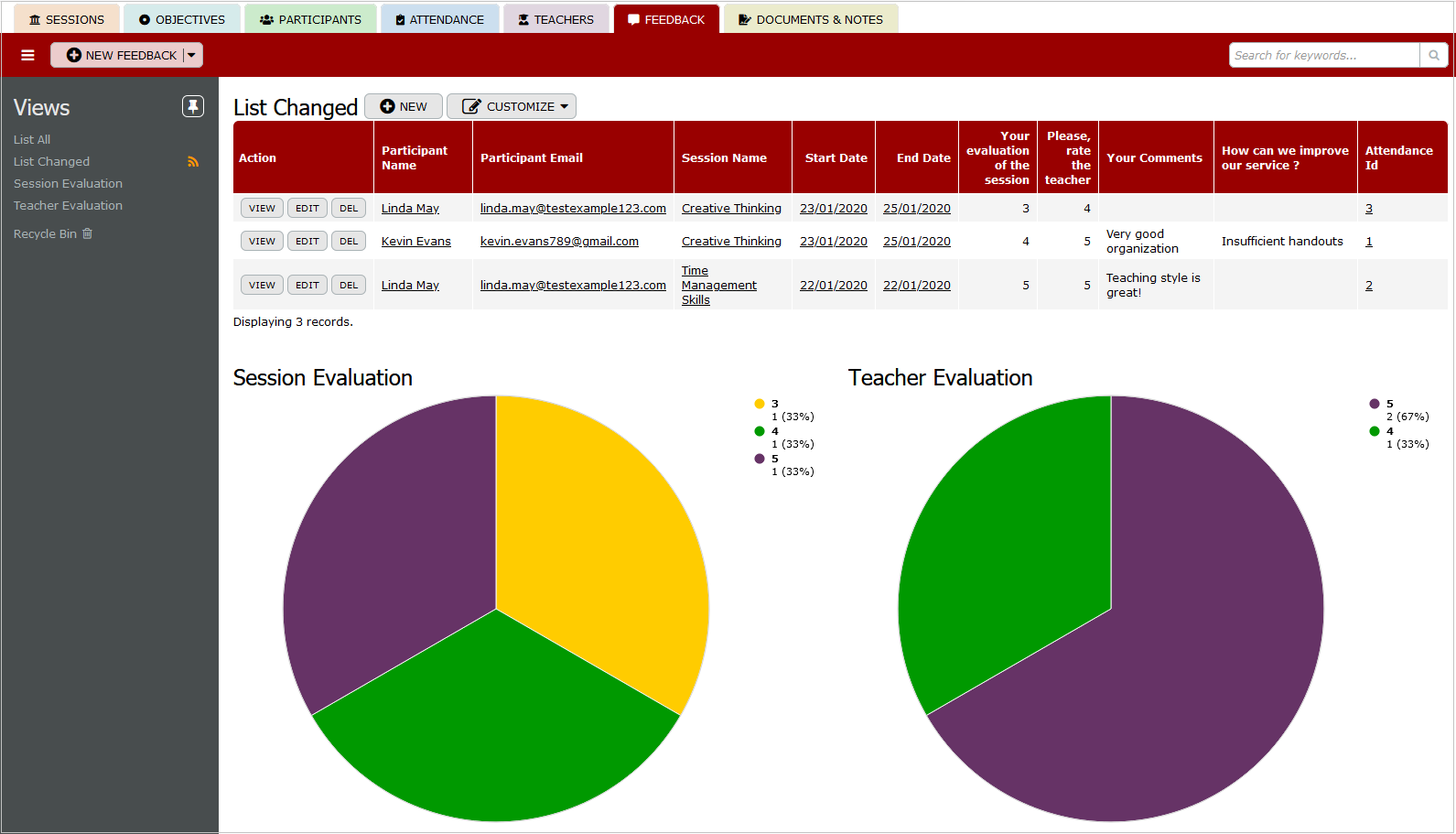
Task: Click the New button next to List Changed
Action: point(404,107)
